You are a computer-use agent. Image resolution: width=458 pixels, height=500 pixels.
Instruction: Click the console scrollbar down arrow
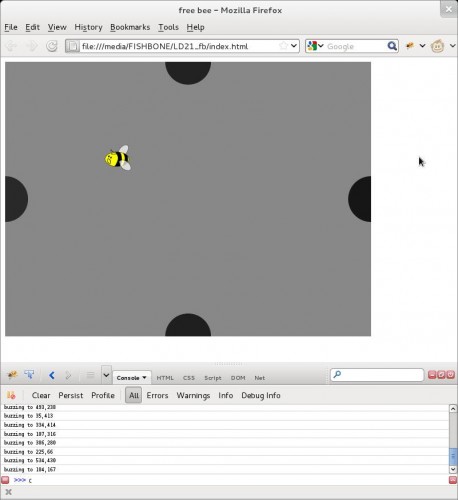(x=453, y=469)
